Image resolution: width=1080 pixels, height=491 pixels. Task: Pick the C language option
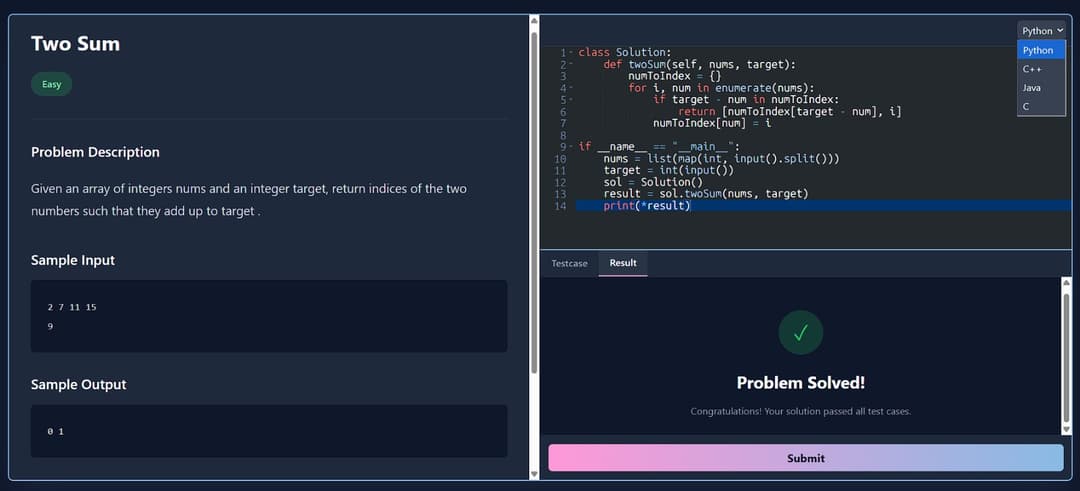(1026, 106)
